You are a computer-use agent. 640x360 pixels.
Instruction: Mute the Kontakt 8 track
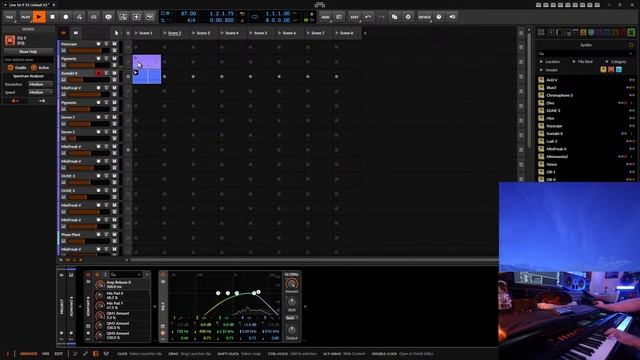point(115,73)
